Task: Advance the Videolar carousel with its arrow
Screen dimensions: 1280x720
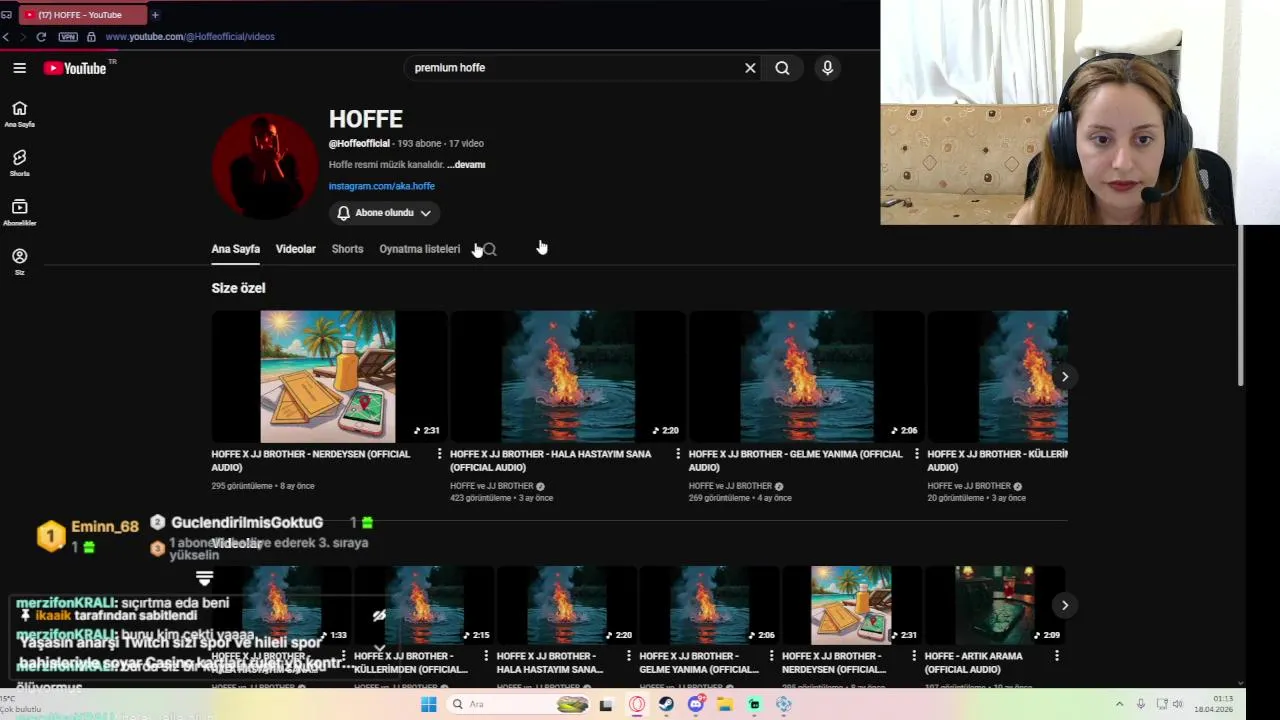Action: point(1064,605)
